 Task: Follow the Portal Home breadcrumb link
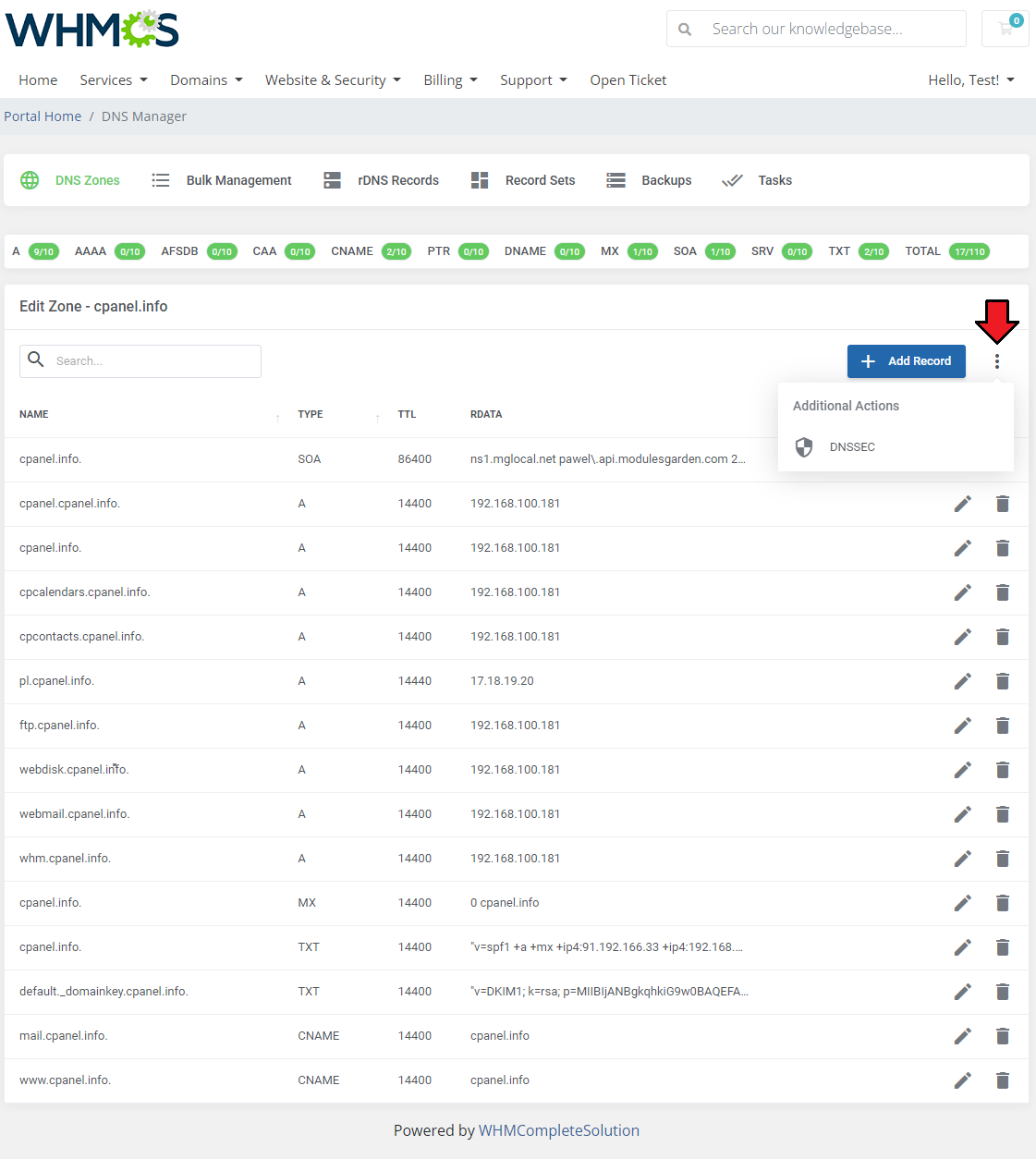click(x=43, y=116)
